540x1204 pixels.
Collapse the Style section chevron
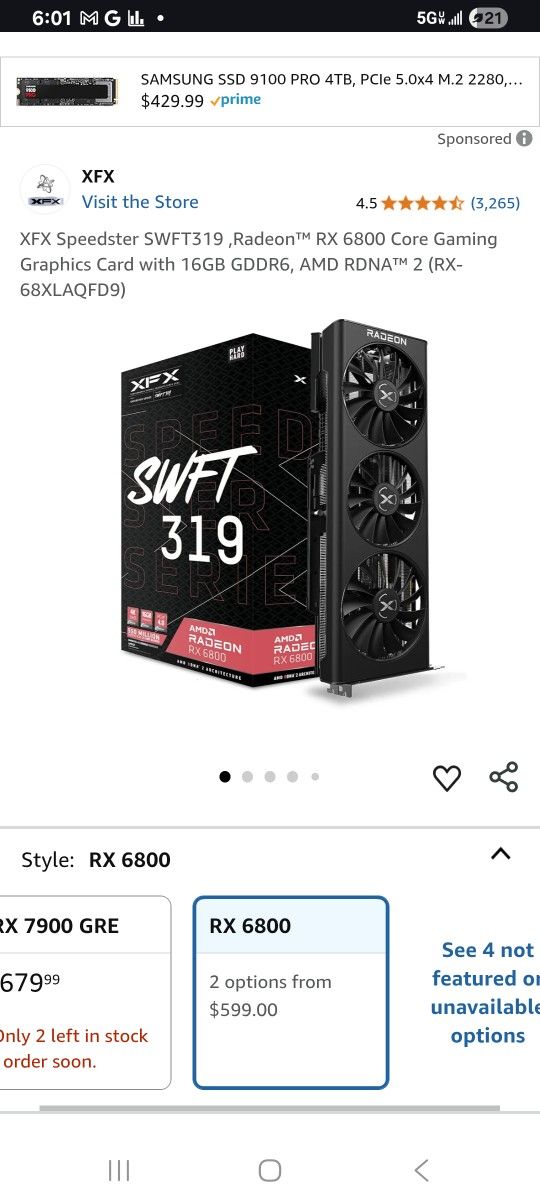(x=501, y=854)
